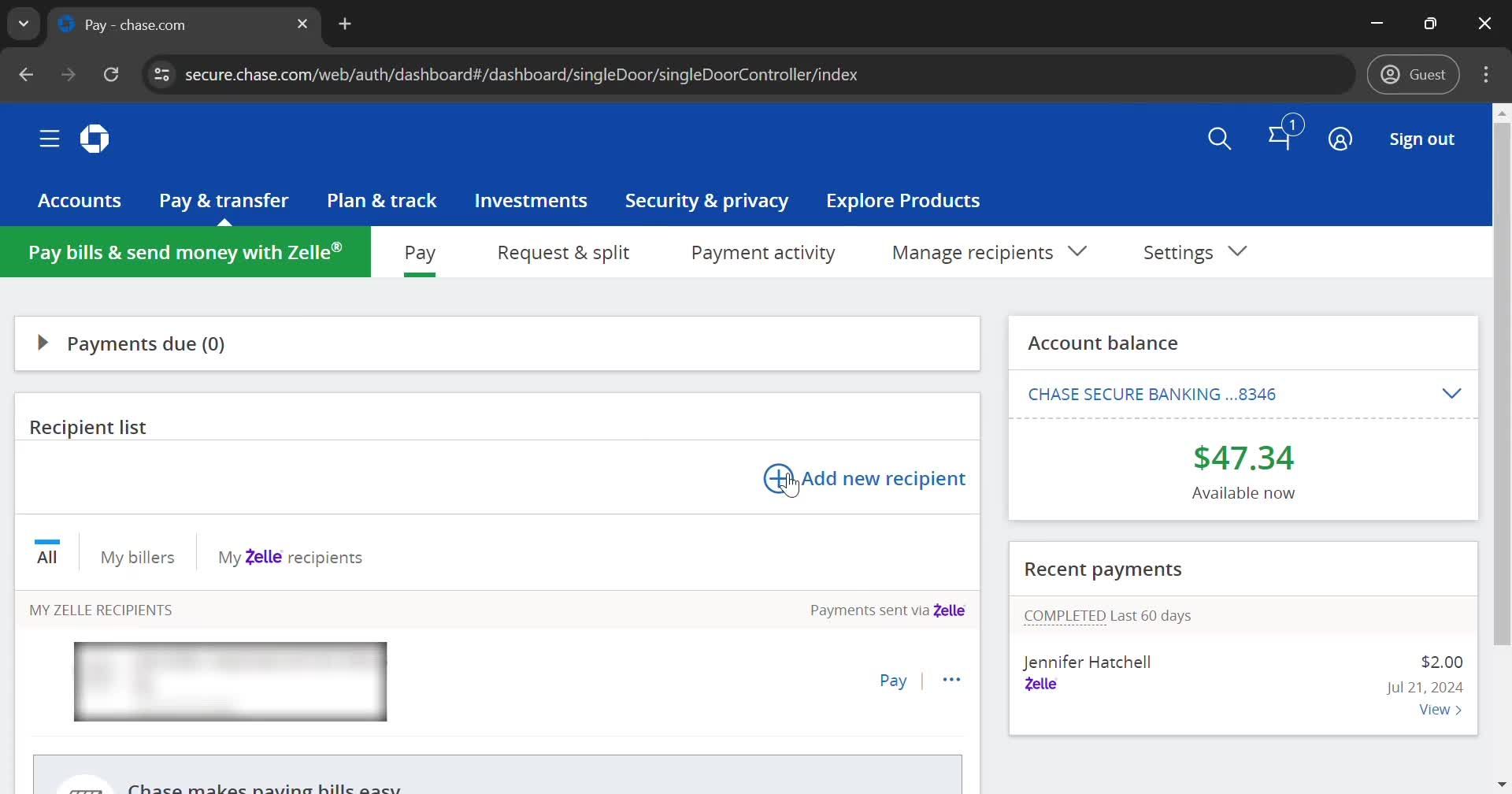
Task: Open the Manage recipients dropdown
Action: tap(1079, 251)
